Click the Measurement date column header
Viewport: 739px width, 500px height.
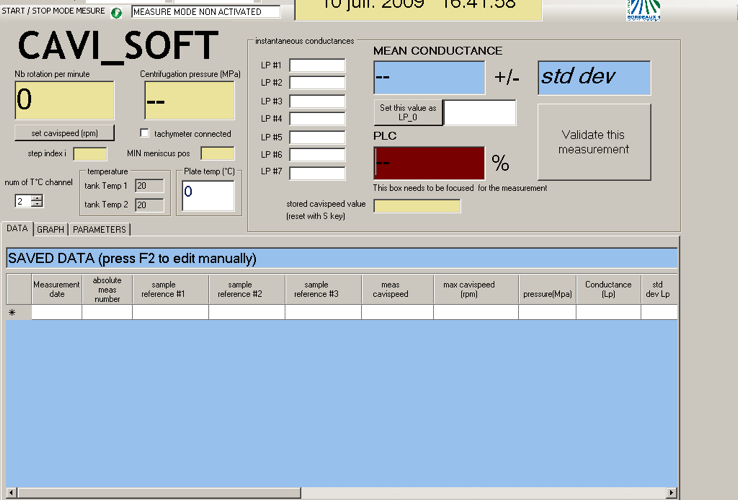click(56, 290)
